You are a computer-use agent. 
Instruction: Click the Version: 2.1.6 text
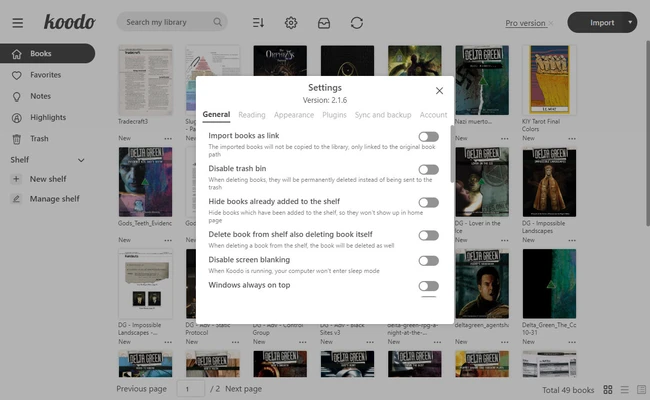pos(325,100)
